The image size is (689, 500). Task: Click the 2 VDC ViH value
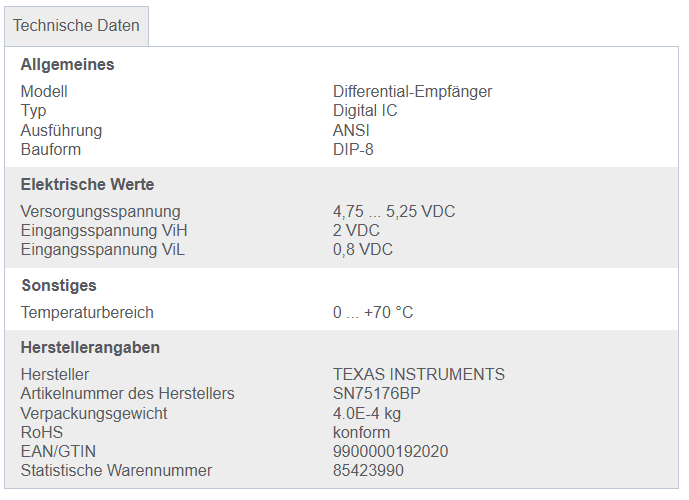click(356, 231)
